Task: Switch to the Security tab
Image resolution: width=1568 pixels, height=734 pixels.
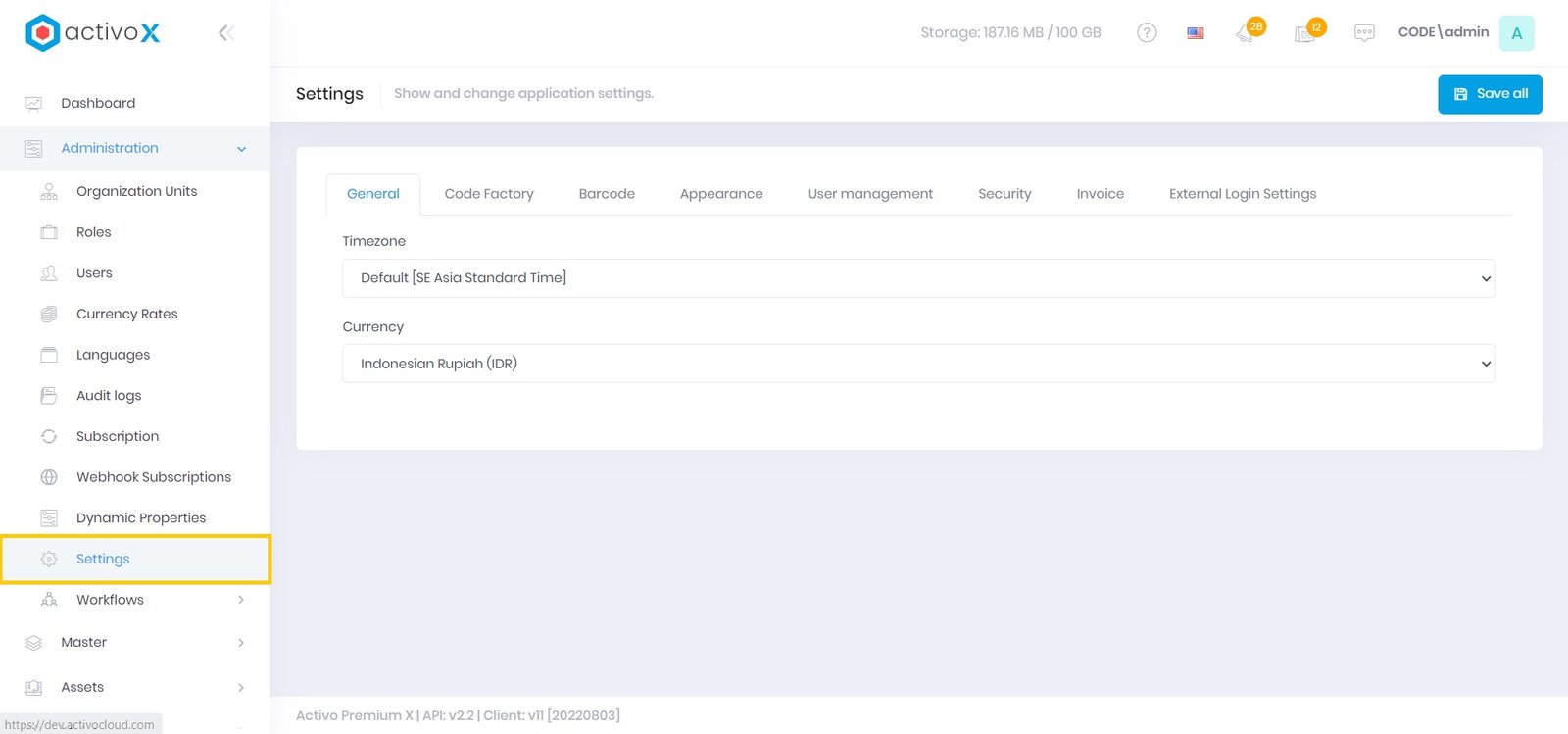Action: pos(1004,194)
